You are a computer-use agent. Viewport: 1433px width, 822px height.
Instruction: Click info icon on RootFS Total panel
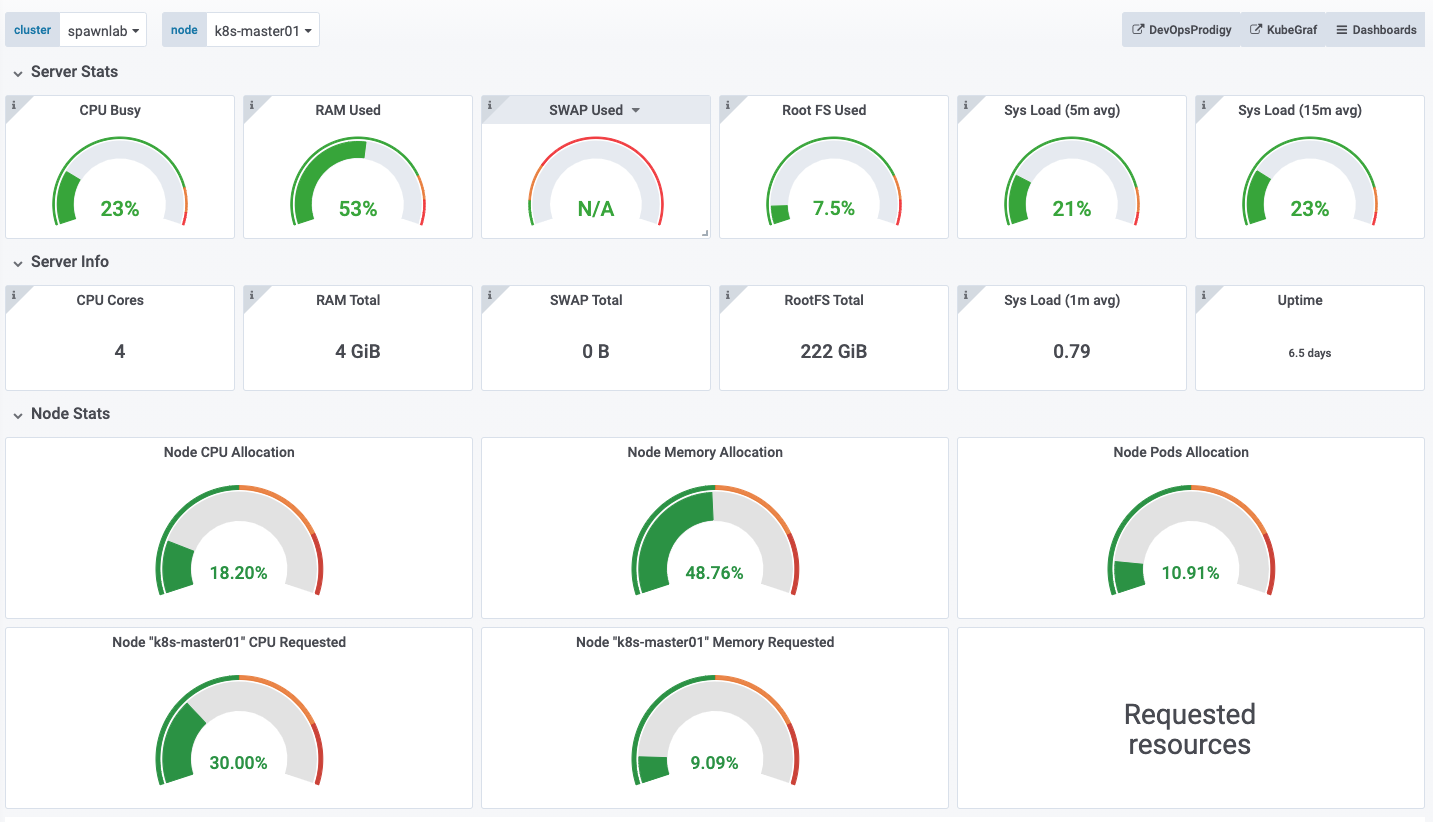point(726,293)
